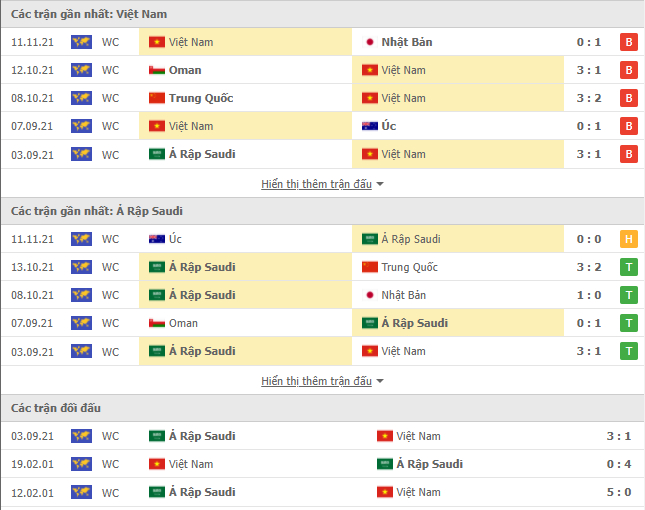Click the dropdown arrow beside the second Hiển thị thêm trận đấu
The image size is (645, 510).
click(x=380, y=381)
